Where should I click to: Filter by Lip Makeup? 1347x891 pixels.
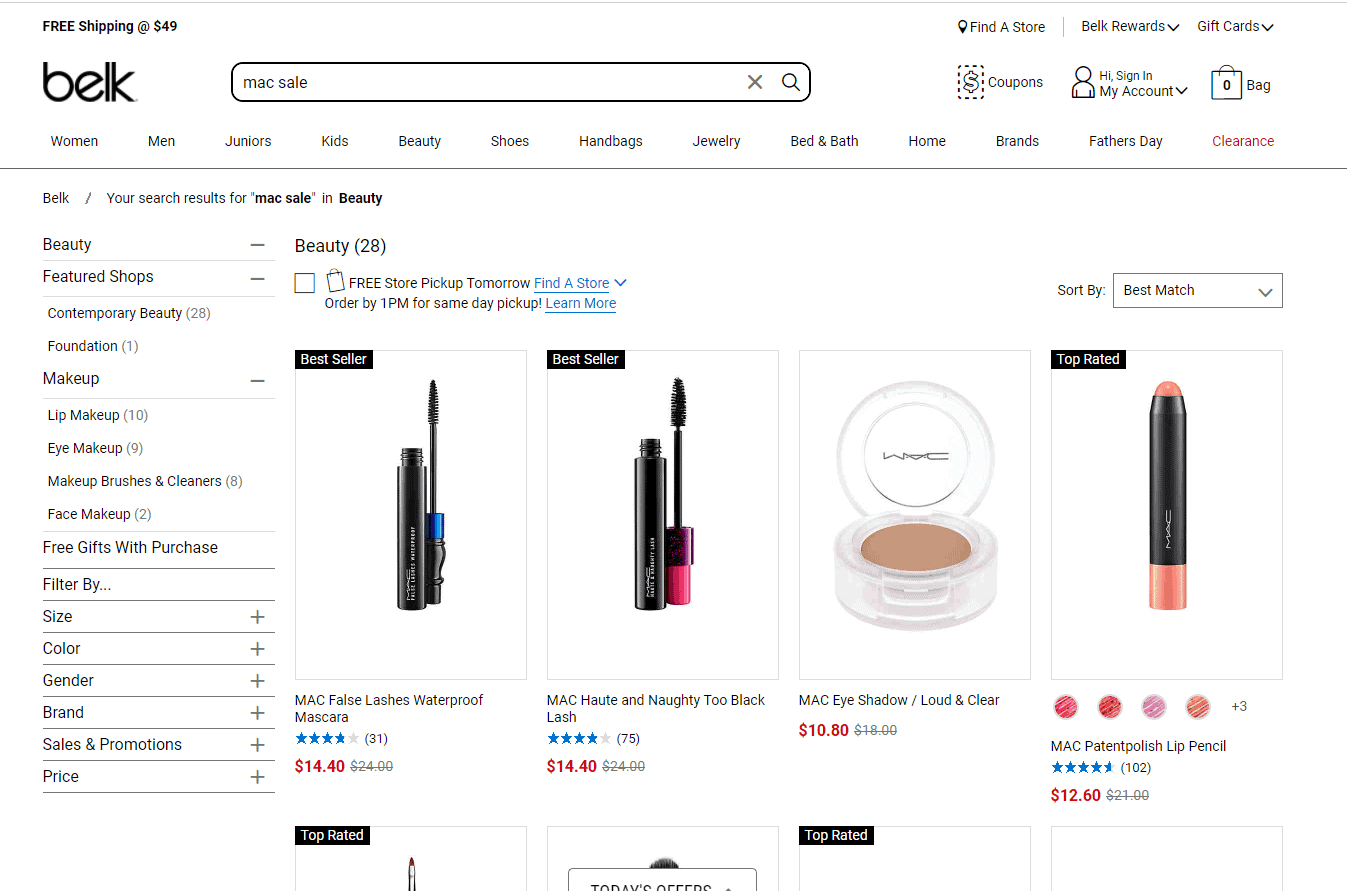point(98,415)
